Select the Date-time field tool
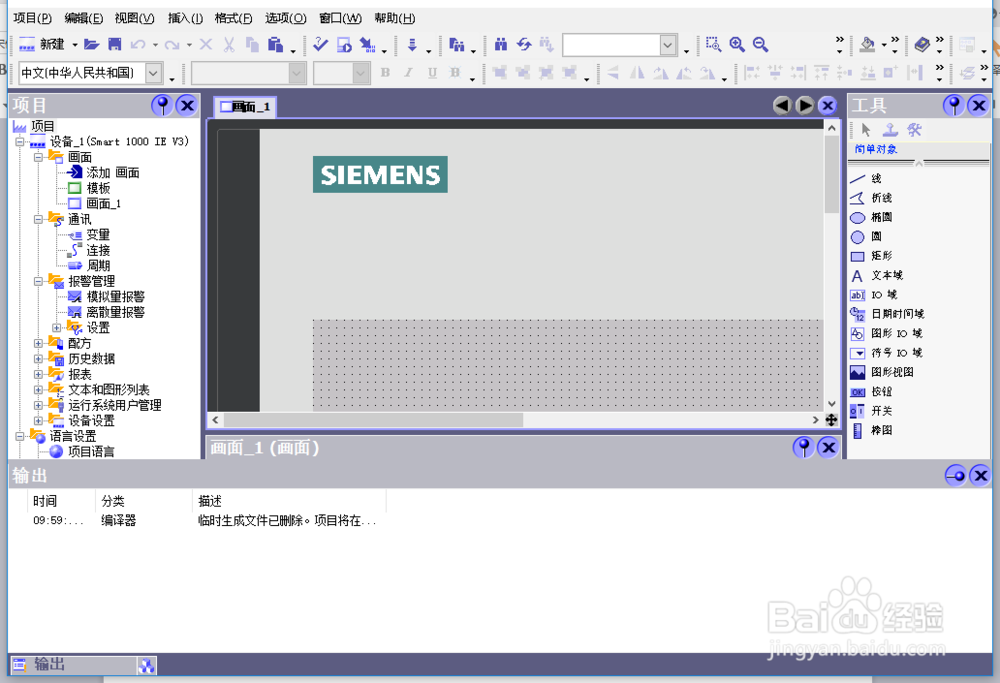This screenshot has width=1000, height=683. pyautogui.click(x=887, y=314)
